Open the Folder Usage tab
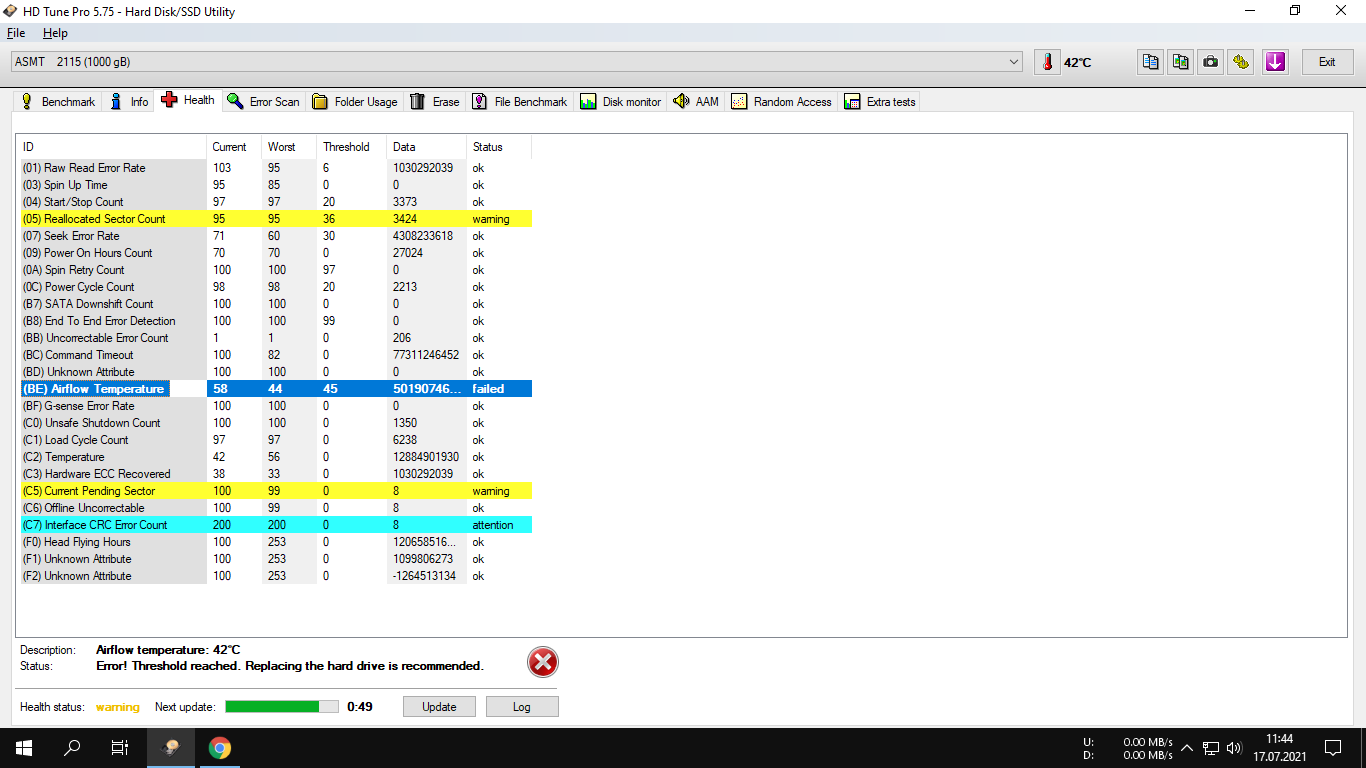1366x768 pixels. 355,102
